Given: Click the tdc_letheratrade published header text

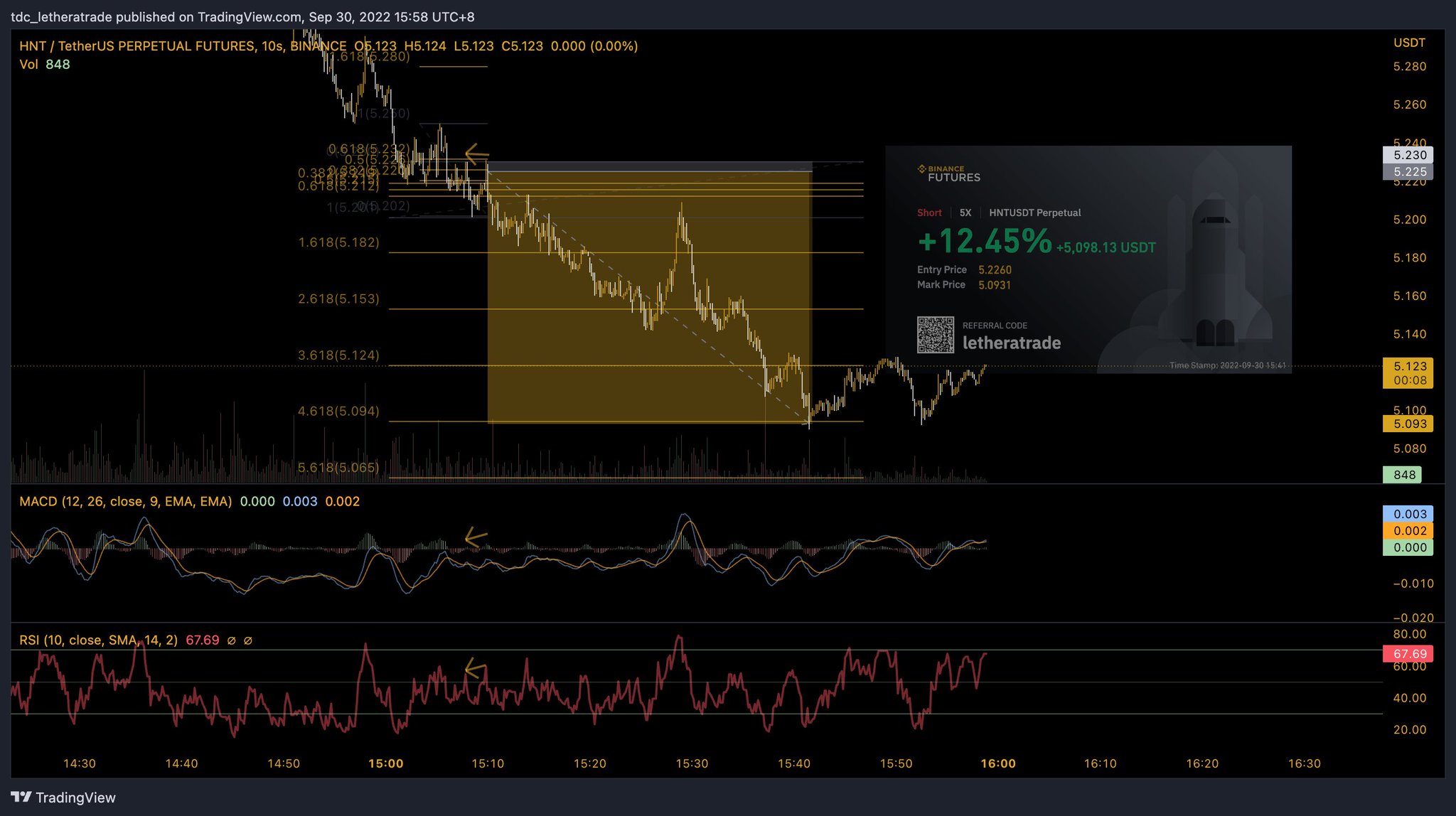Looking at the screenshot, I should [242, 16].
